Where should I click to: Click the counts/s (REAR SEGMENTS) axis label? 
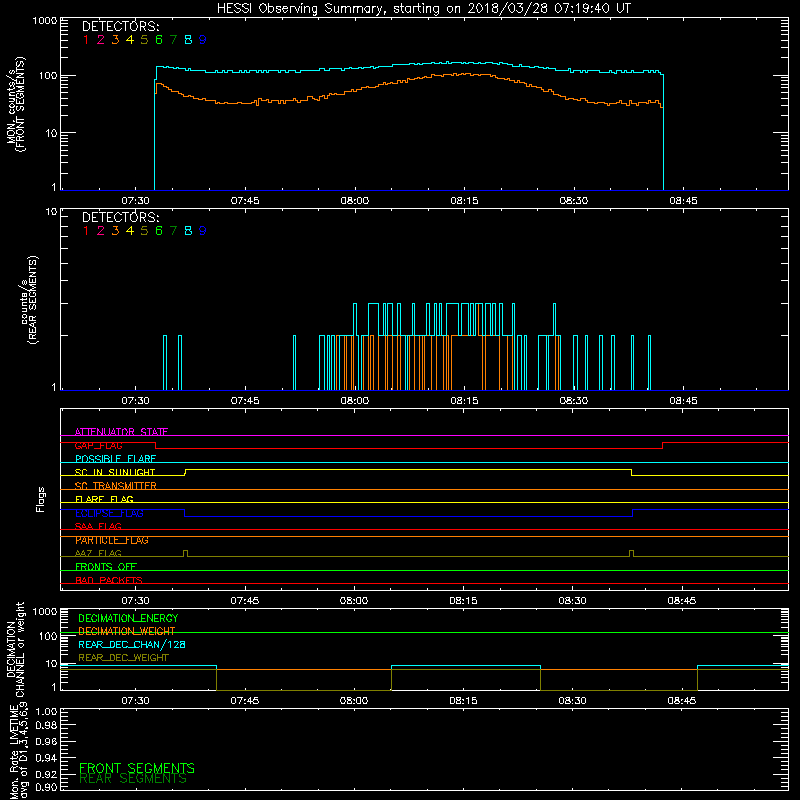coord(29,300)
